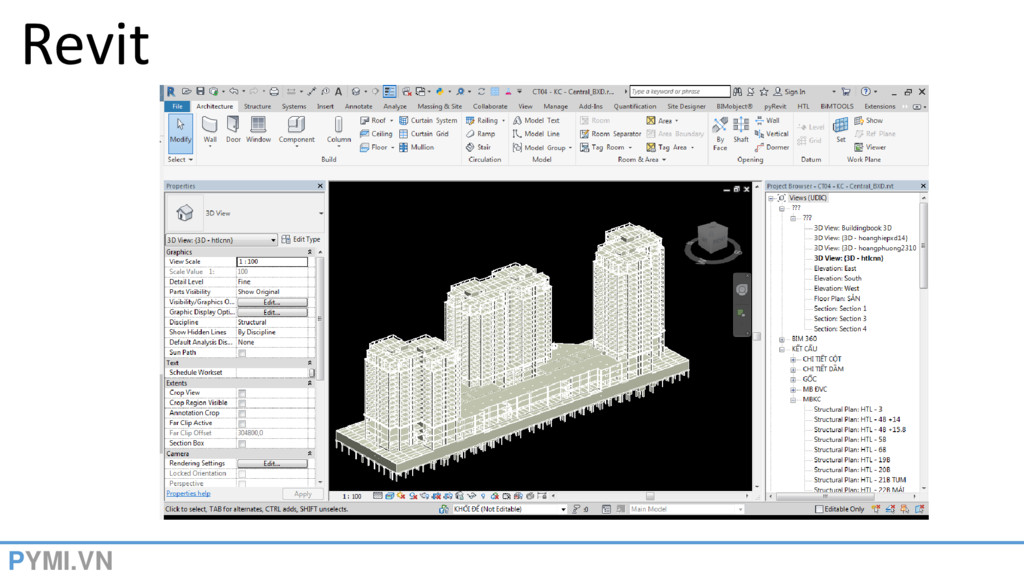Open the active workset dropdown in status bar

point(563,509)
